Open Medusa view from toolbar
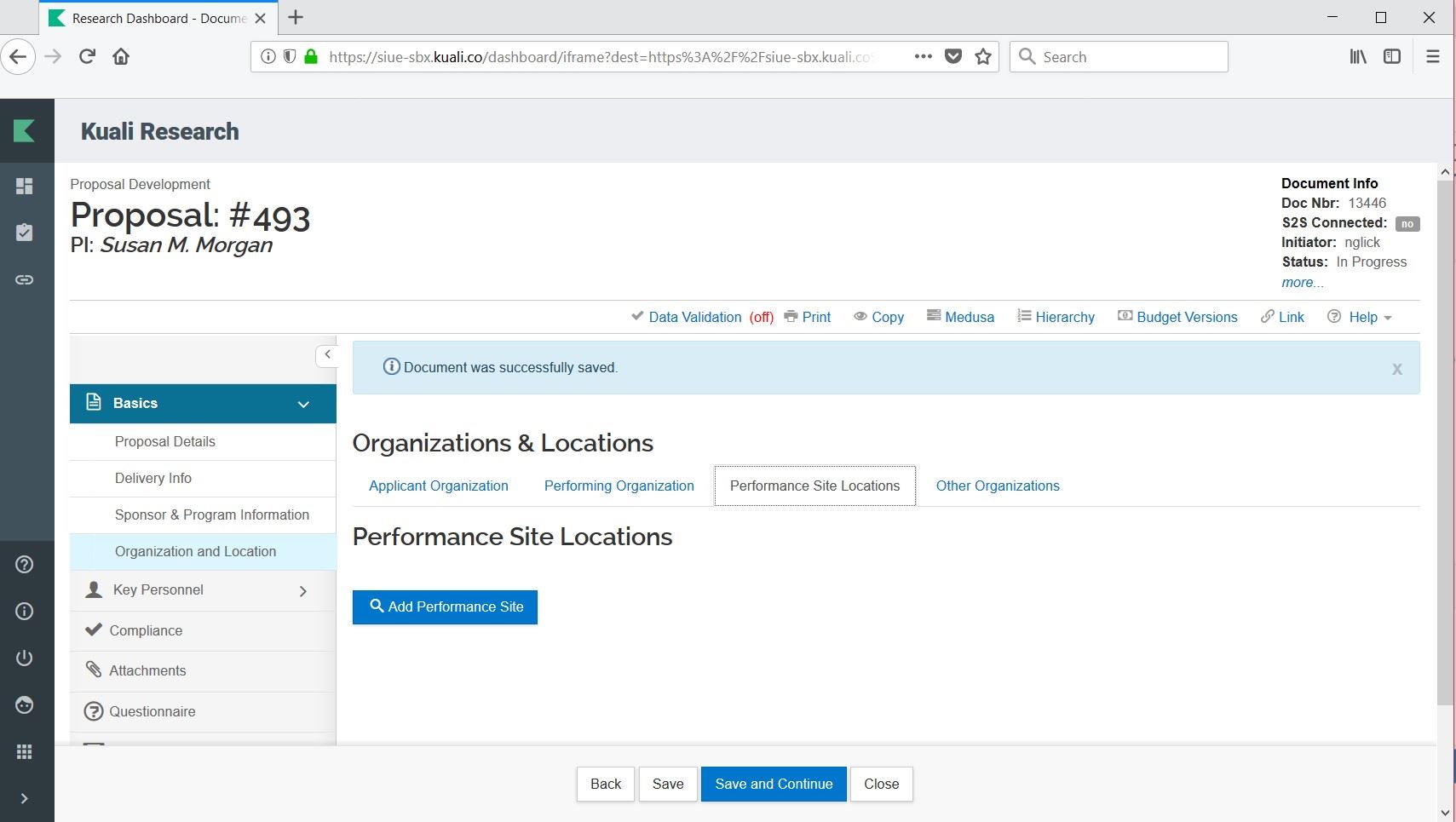This screenshot has width=1456, height=822. (x=960, y=317)
